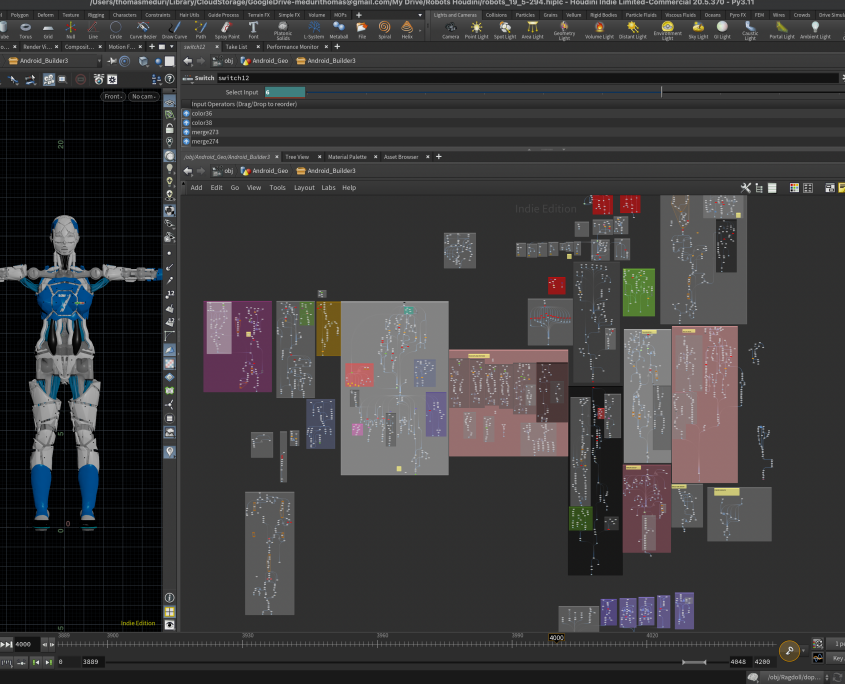Screen dimensions: 845x684
Task: Click the Spray Paint shelf tool
Action: click(228, 28)
